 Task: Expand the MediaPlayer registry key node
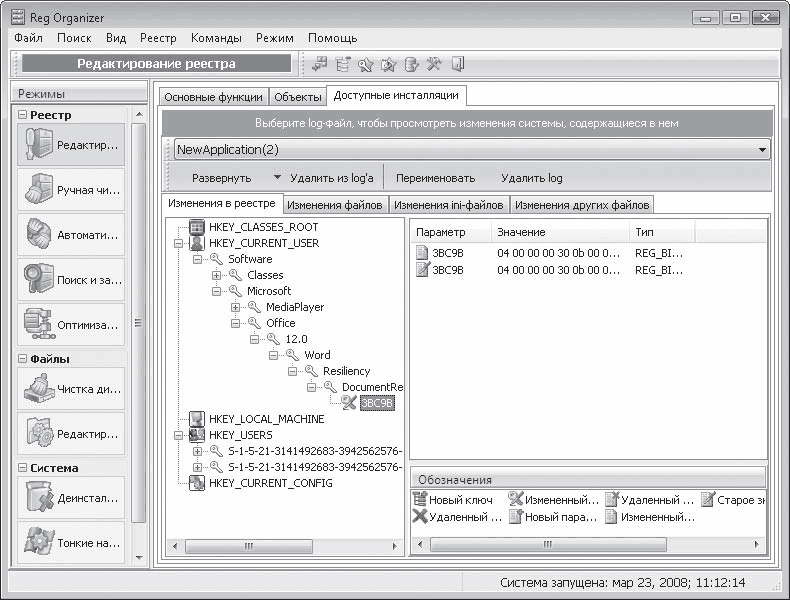click(236, 307)
